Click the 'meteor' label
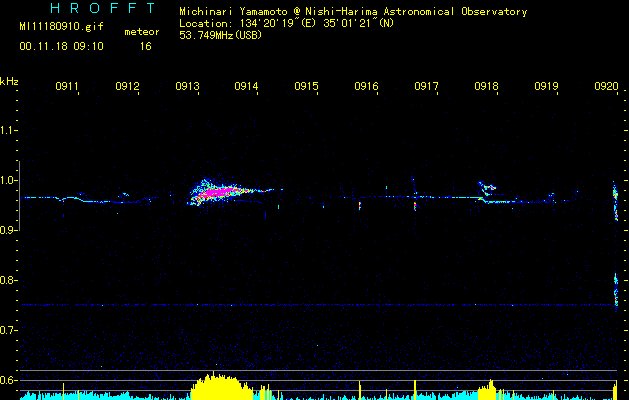The width and height of the screenshot is (629, 400). 142,32
